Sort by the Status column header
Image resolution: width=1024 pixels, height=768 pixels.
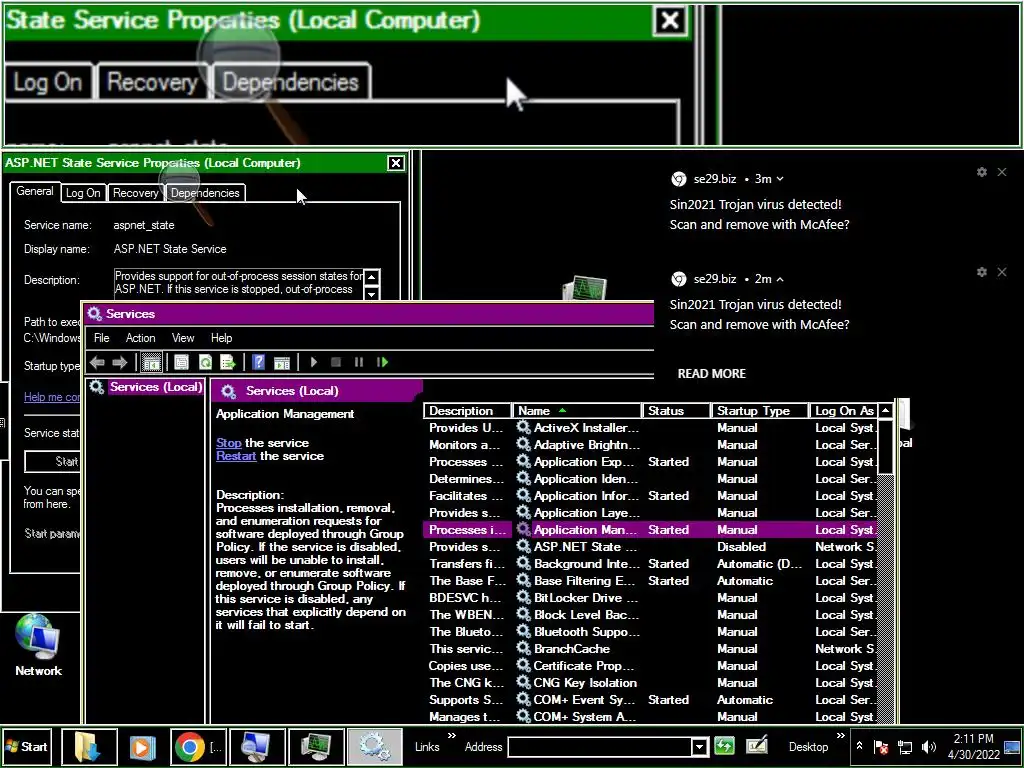point(677,411)
